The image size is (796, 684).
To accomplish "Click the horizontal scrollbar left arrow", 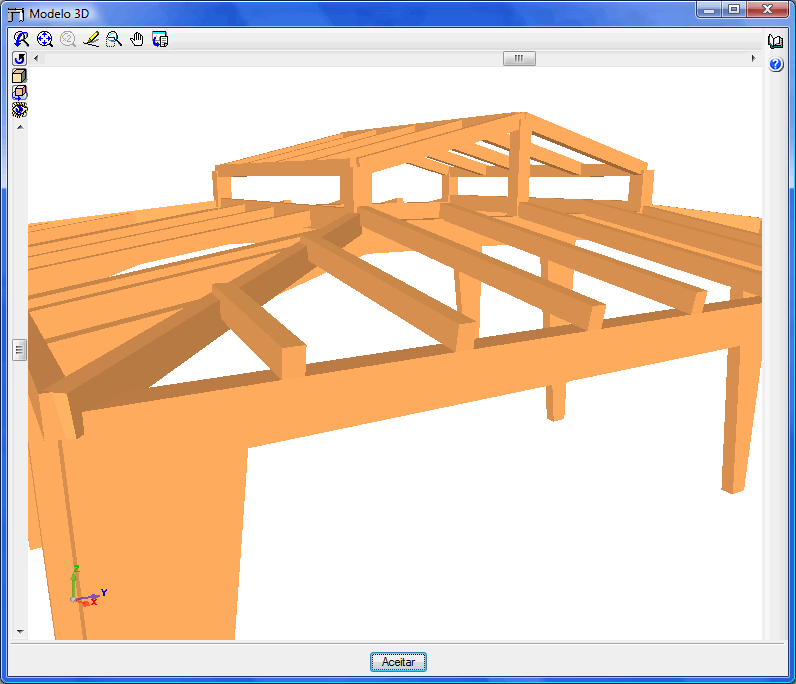I will 36,58.
